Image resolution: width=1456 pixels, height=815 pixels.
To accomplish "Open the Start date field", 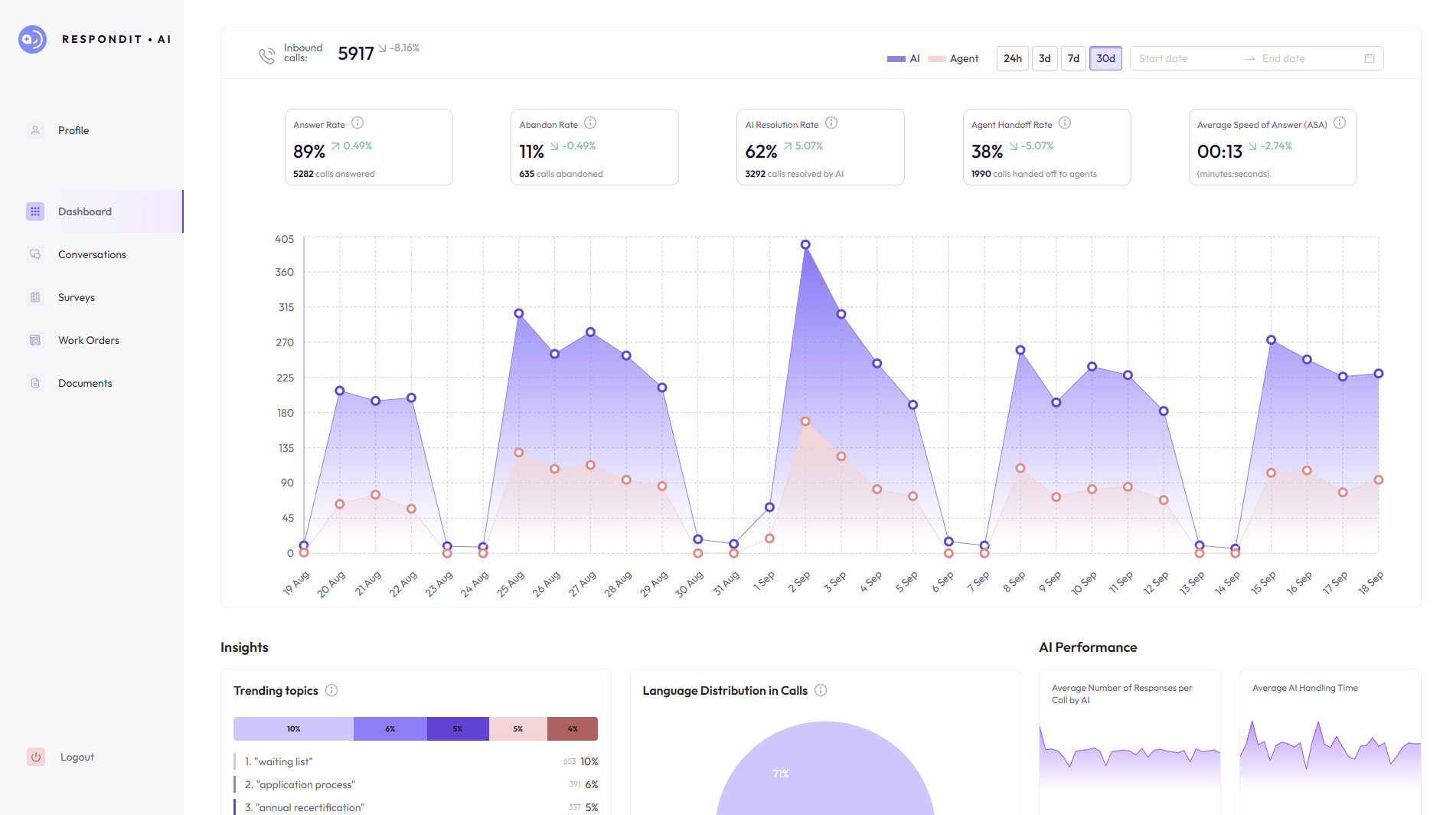I will point(1179,57).
